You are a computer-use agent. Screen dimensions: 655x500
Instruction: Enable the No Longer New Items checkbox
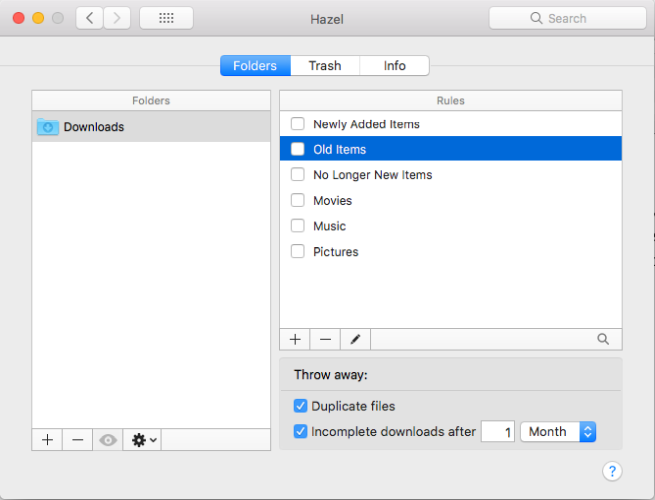(297, 174)
